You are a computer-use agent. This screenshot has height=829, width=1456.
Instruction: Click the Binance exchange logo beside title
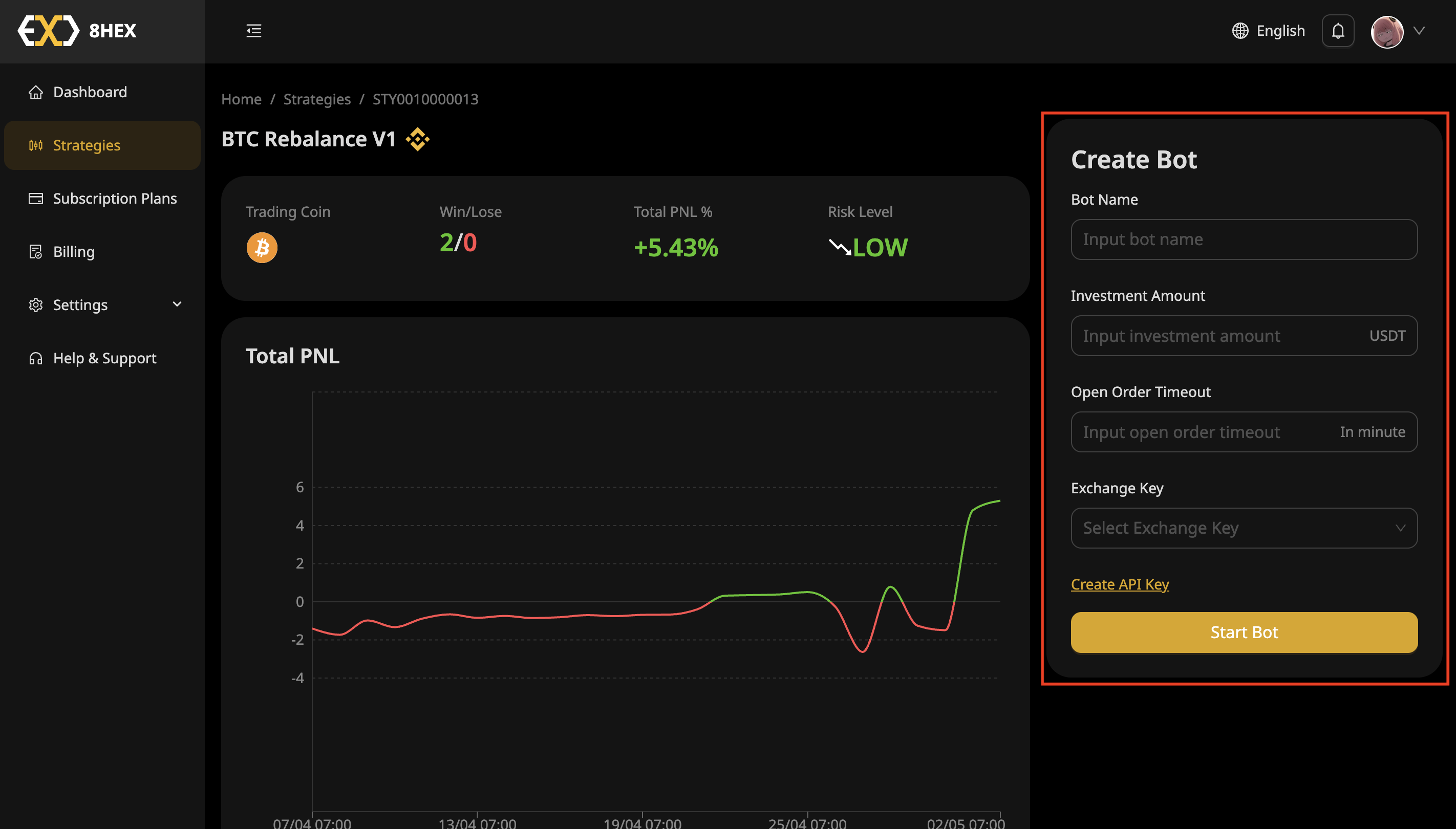coord(418,139)
